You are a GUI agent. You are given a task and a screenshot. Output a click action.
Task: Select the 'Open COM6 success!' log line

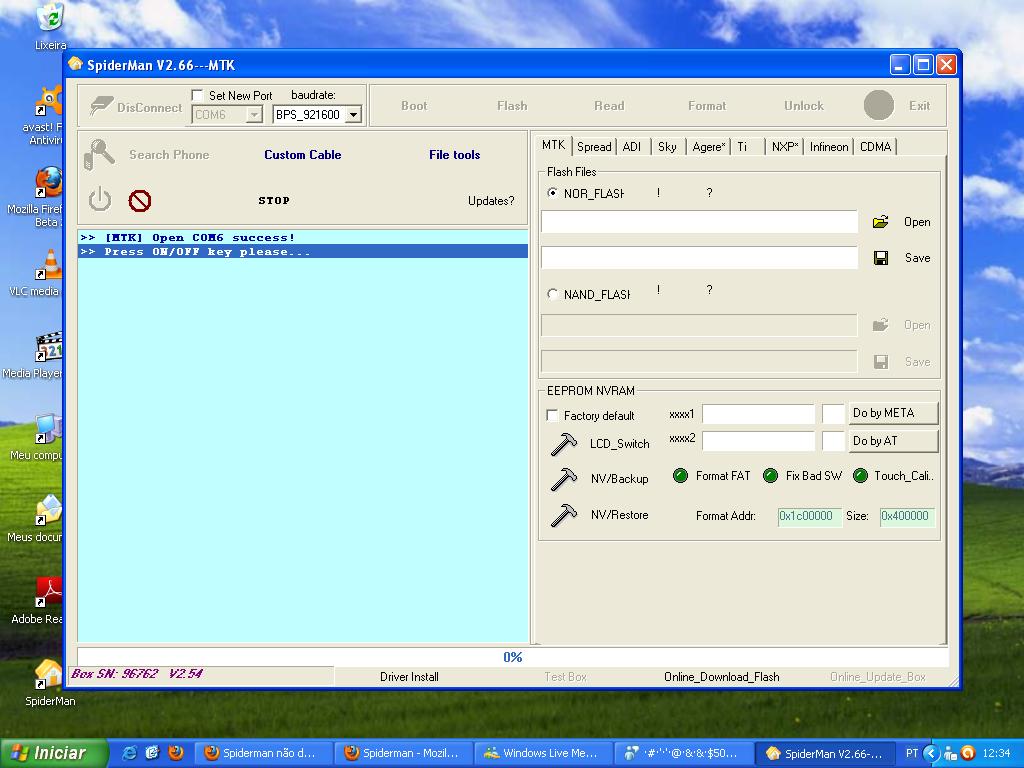point(303,238)
